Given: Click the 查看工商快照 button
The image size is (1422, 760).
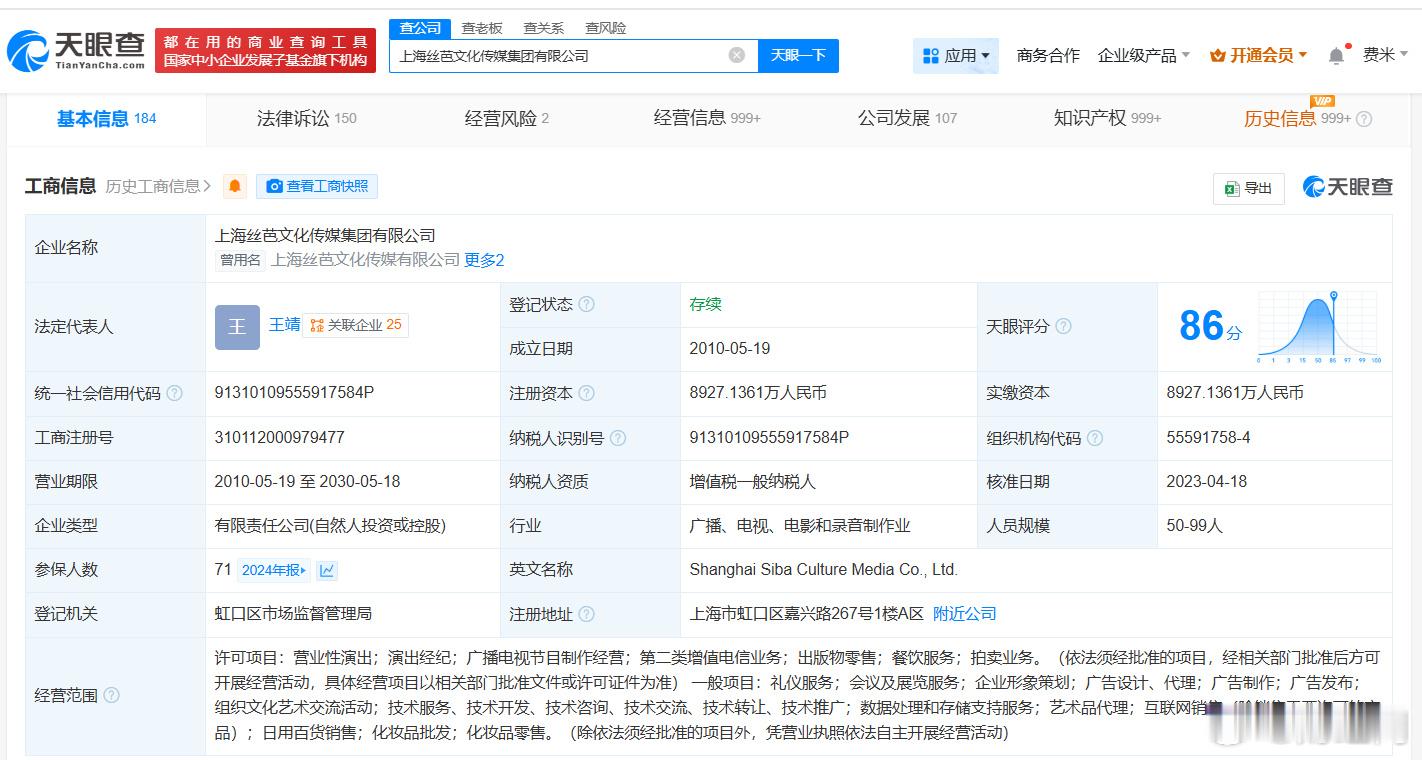Looking at the screenshot, I should [317, 186].
